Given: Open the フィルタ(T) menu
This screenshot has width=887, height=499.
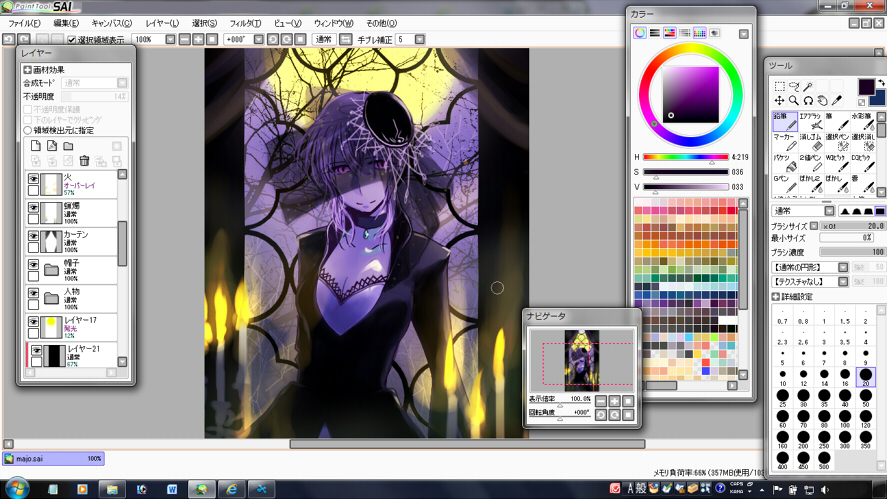Looking at the screenshot, I should 245,23.
